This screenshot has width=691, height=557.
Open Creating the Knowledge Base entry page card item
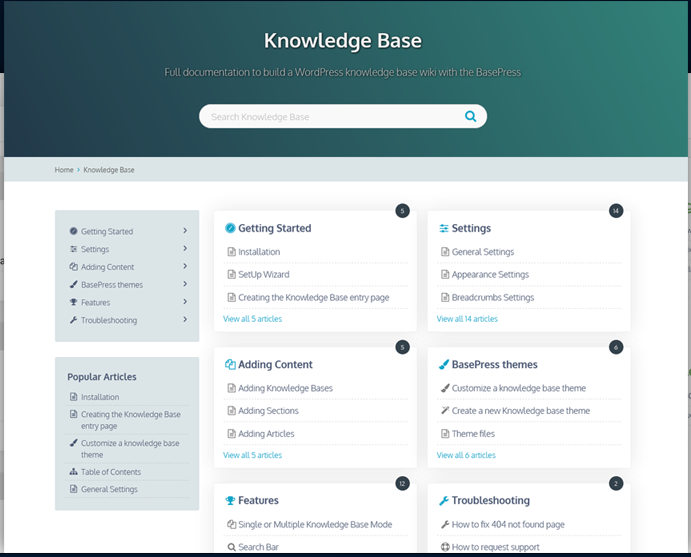[x=314, y=297]
